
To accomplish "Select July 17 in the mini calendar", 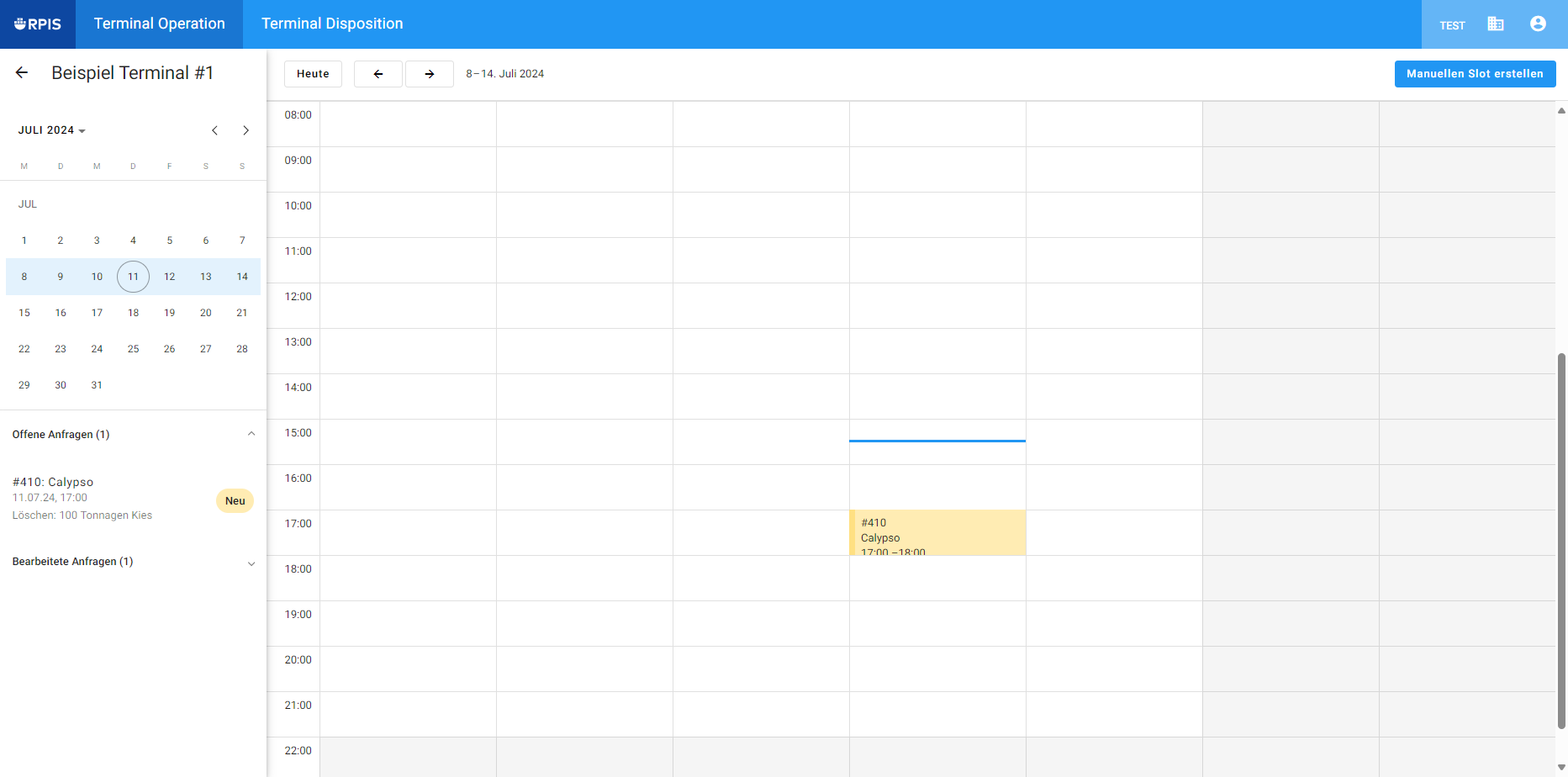I will coord(97,313).
